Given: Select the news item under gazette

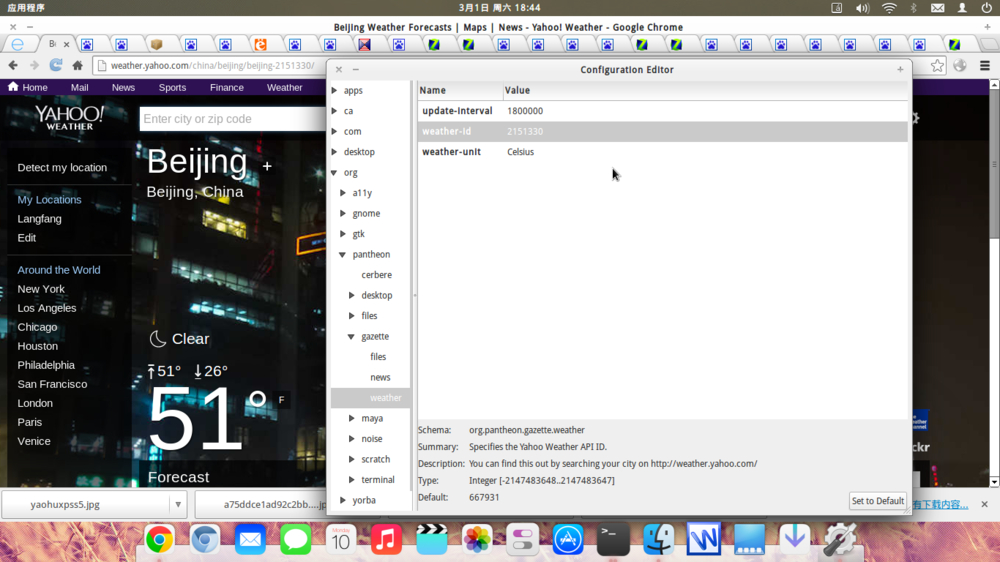Looking at the screenshot, I should click(x=380, y=378).
